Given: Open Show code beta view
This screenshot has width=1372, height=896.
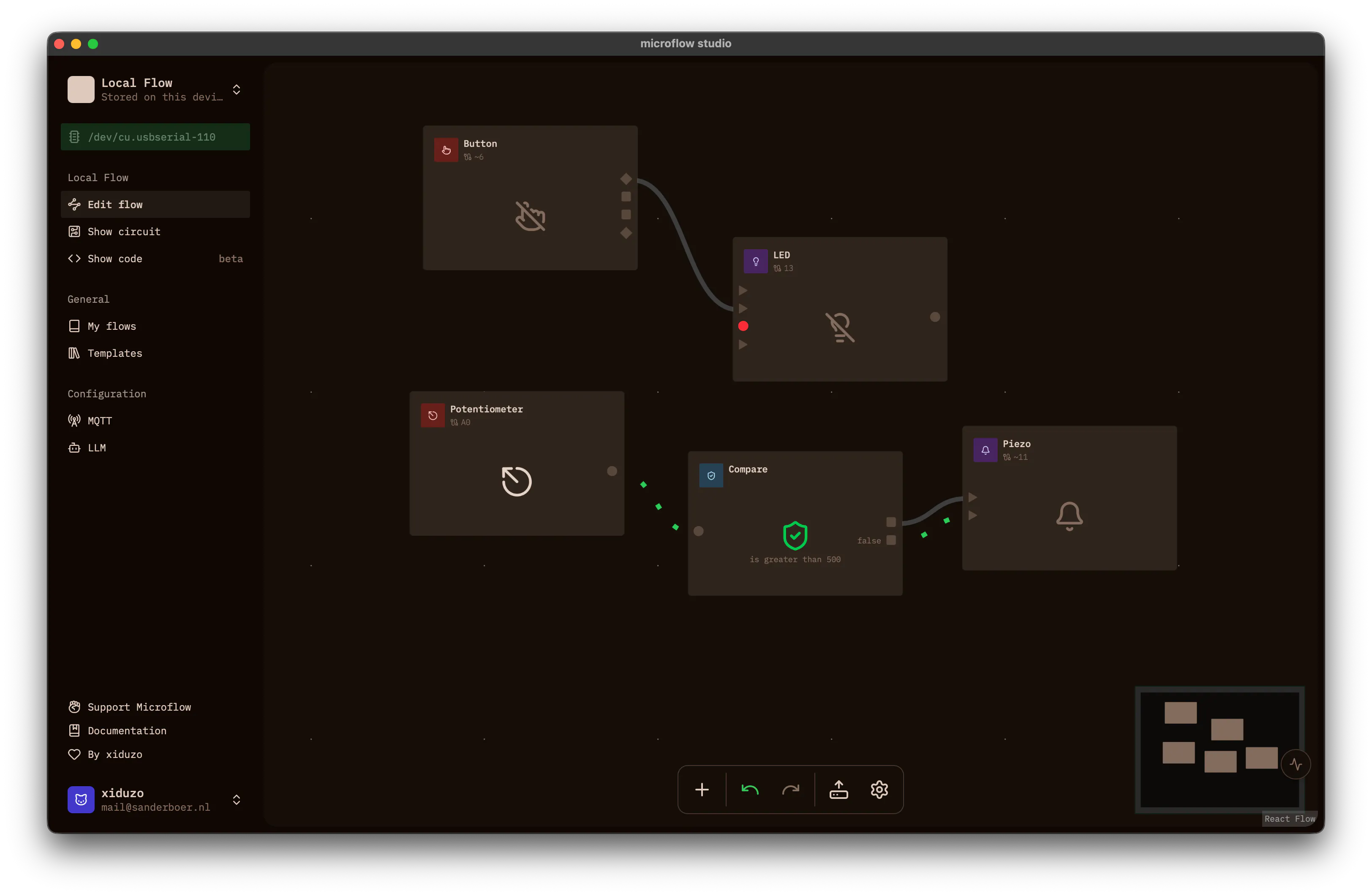Looking at the screenshot, I should click(x=155, y=259).
